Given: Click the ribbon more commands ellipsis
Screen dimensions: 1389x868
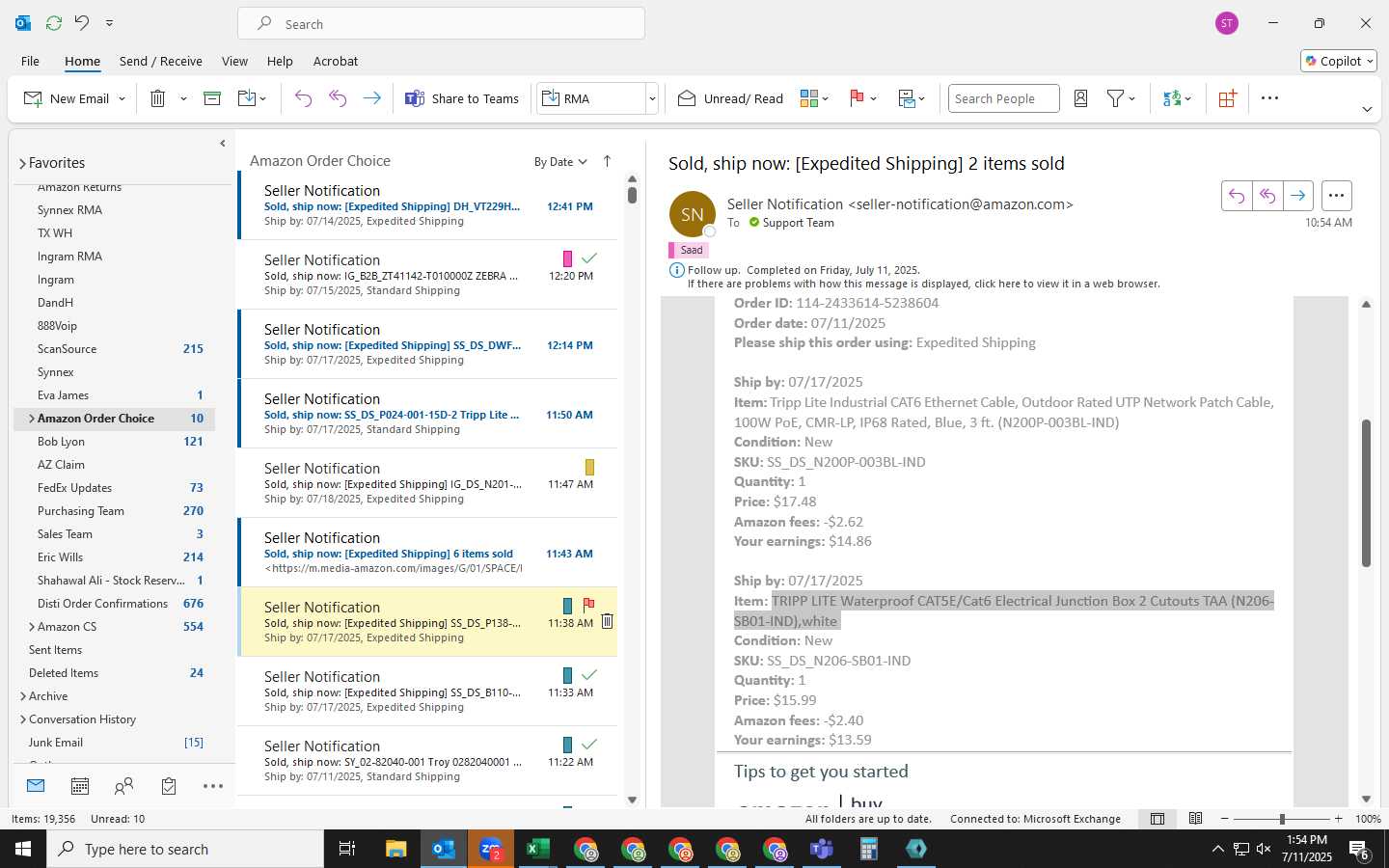Looking at the screenshot, I should [x=1269, y=98].
